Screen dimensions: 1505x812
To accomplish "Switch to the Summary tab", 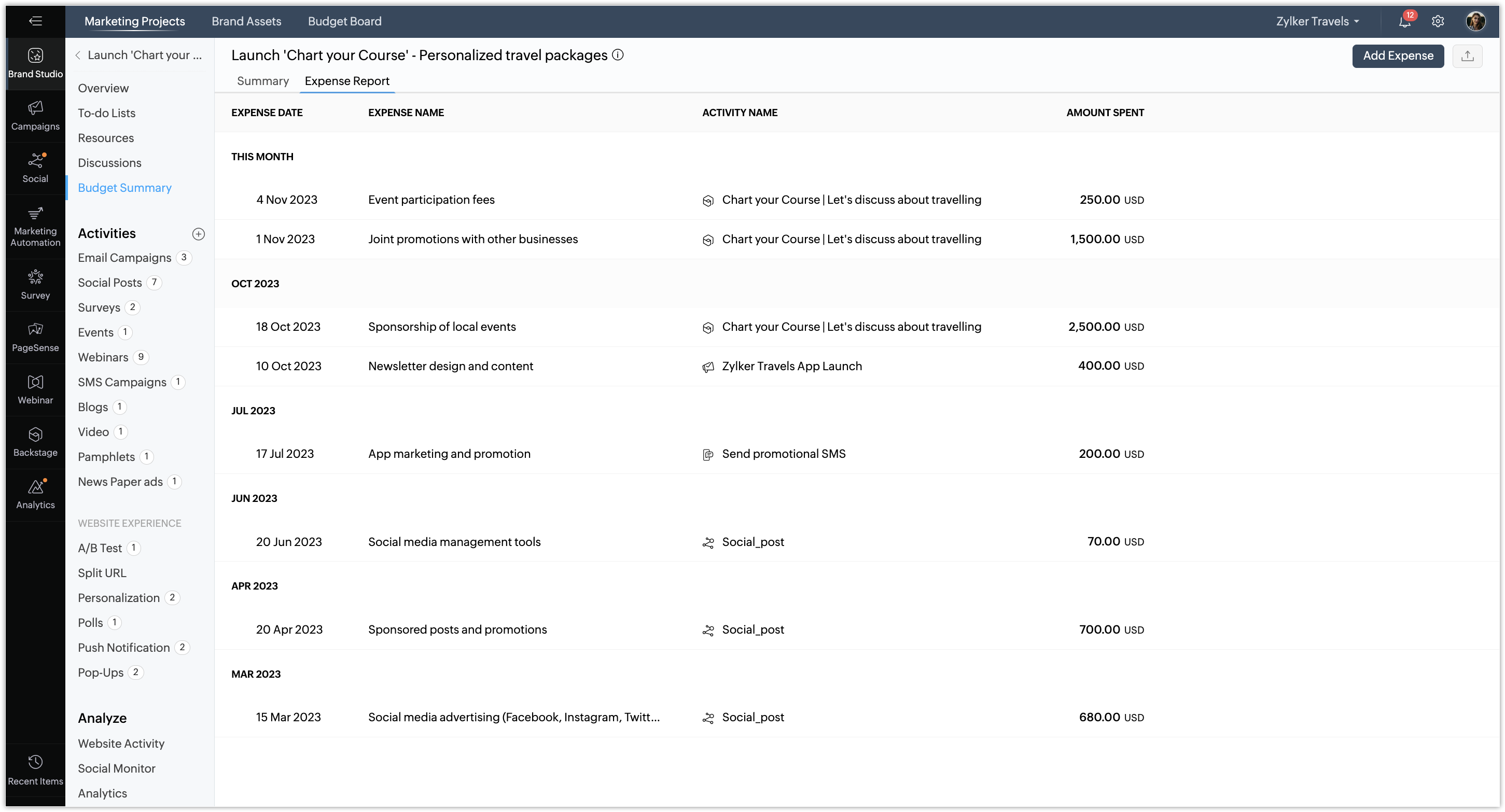I will [x=262, y=81].
